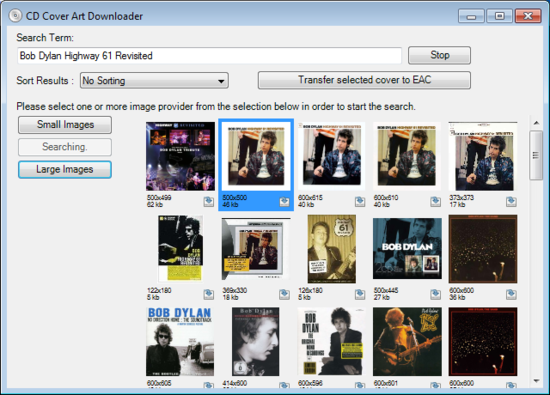The height and width of the screenshot is (395, 550).
Task: Click the scrollbar down arrow
Action: pos(536,381)
